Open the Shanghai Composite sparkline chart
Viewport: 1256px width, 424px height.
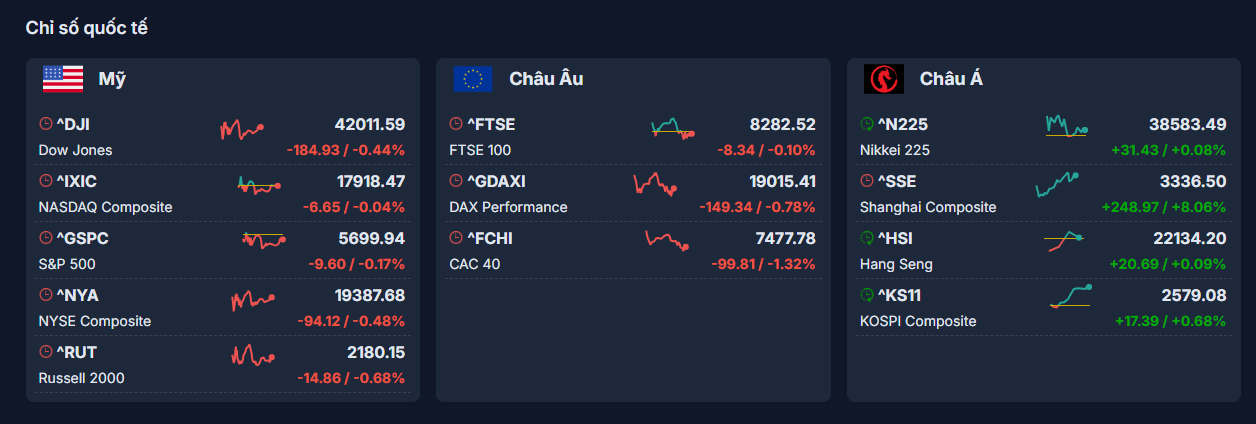click(x=1058, y=184)
